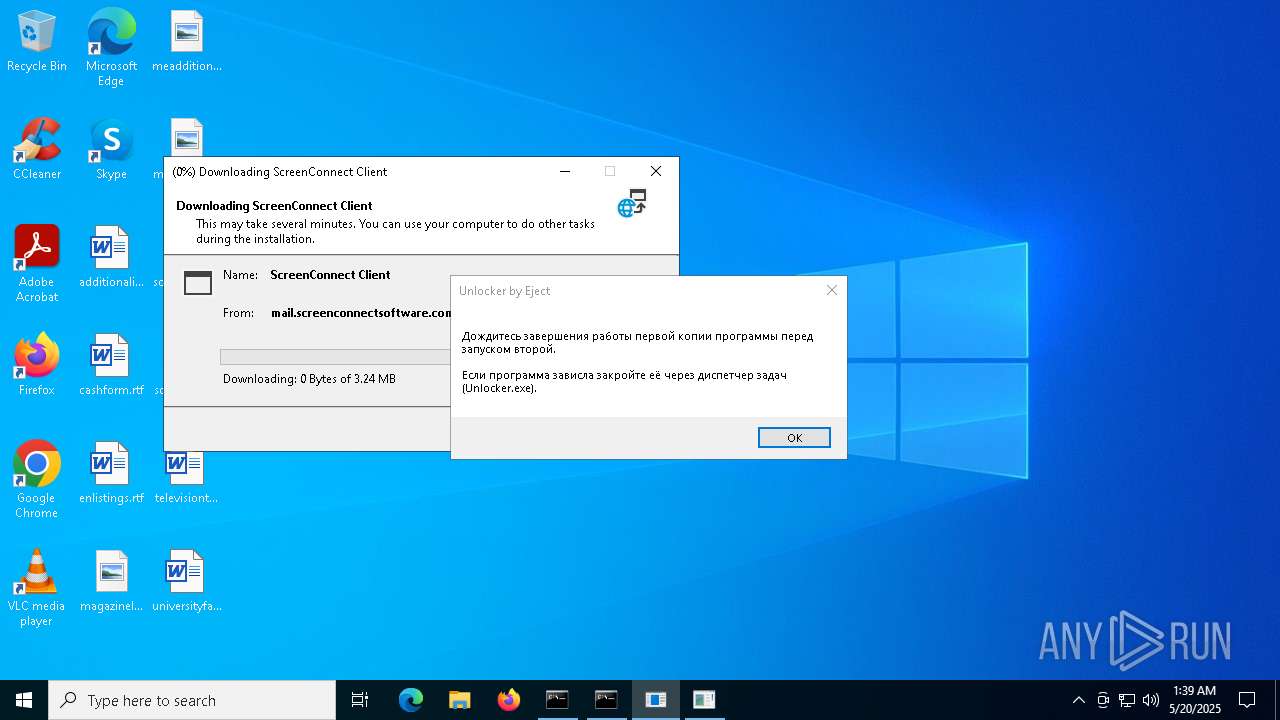Image resolution: width=1280 pixels, height=720 pixels.
Task: Click the Meet Now tray icon
Action: (x=1103, y=700)
